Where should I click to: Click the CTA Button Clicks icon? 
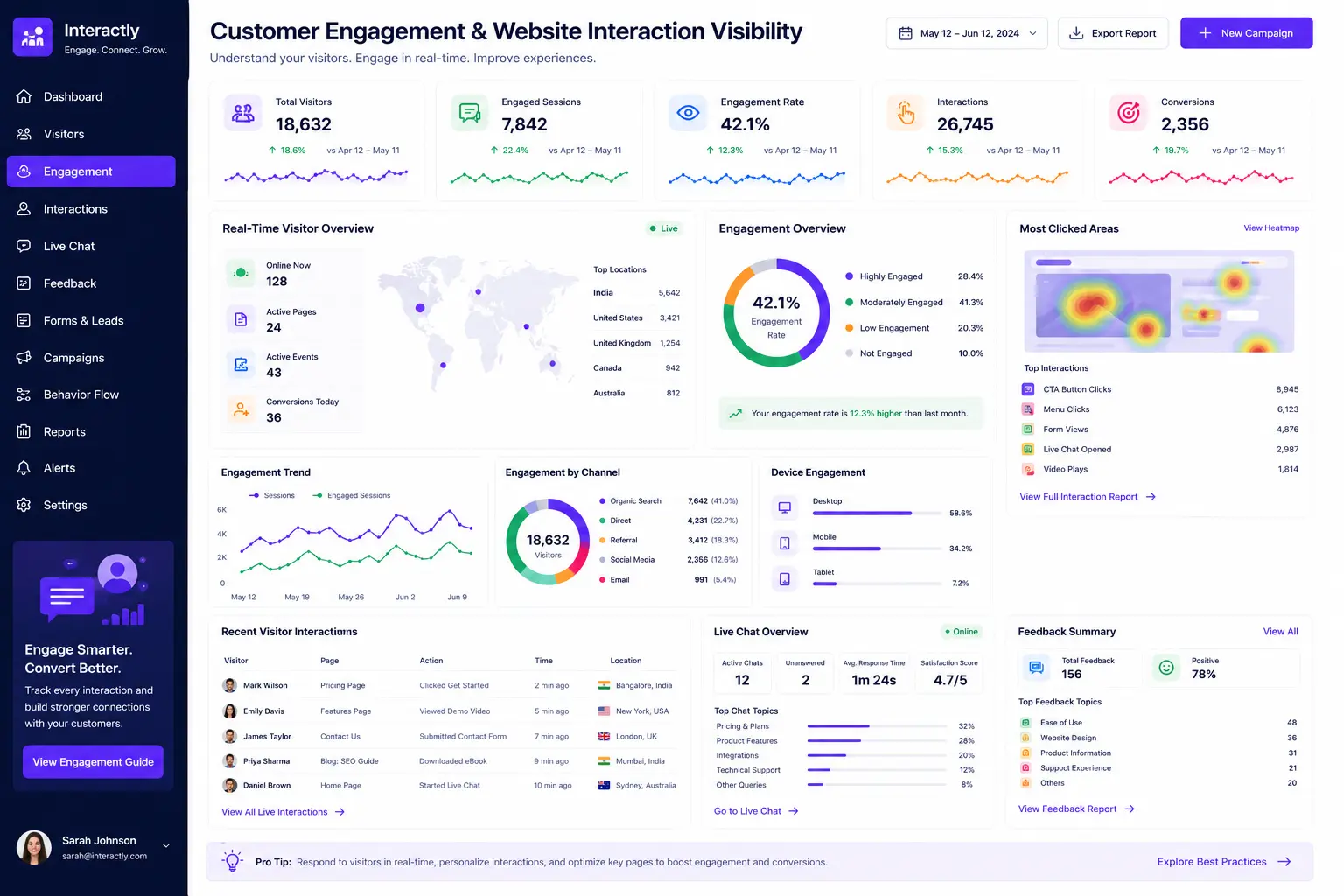coord(1028,389)
